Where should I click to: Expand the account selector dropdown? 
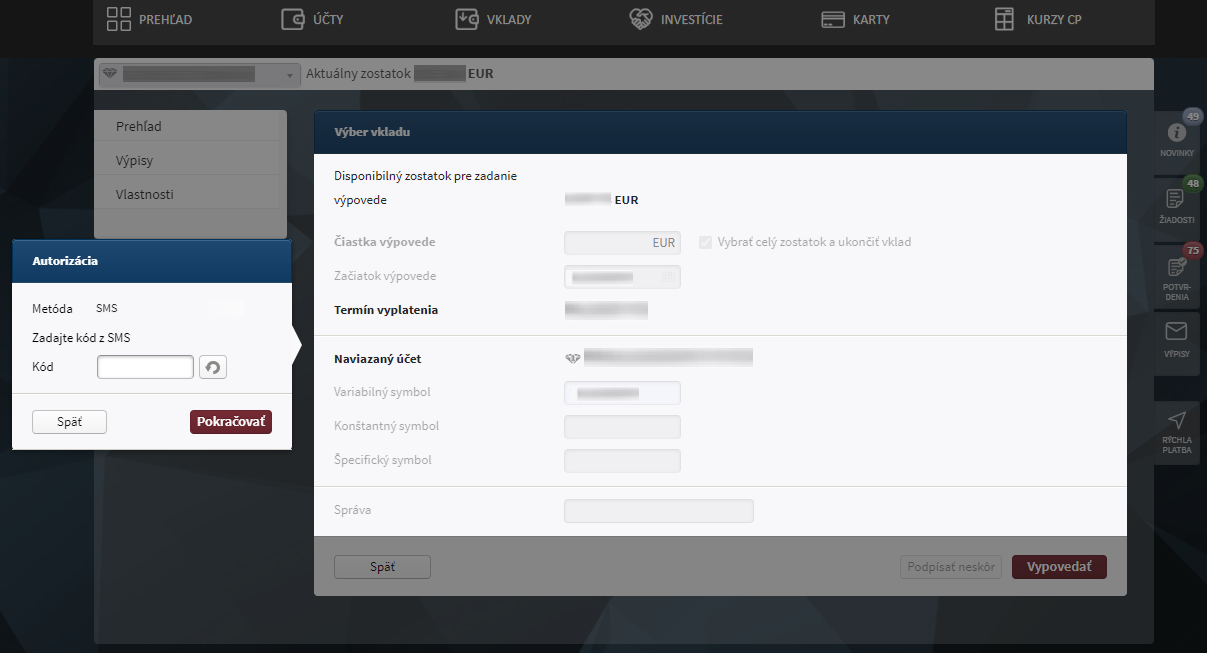[x=290, y=75]
